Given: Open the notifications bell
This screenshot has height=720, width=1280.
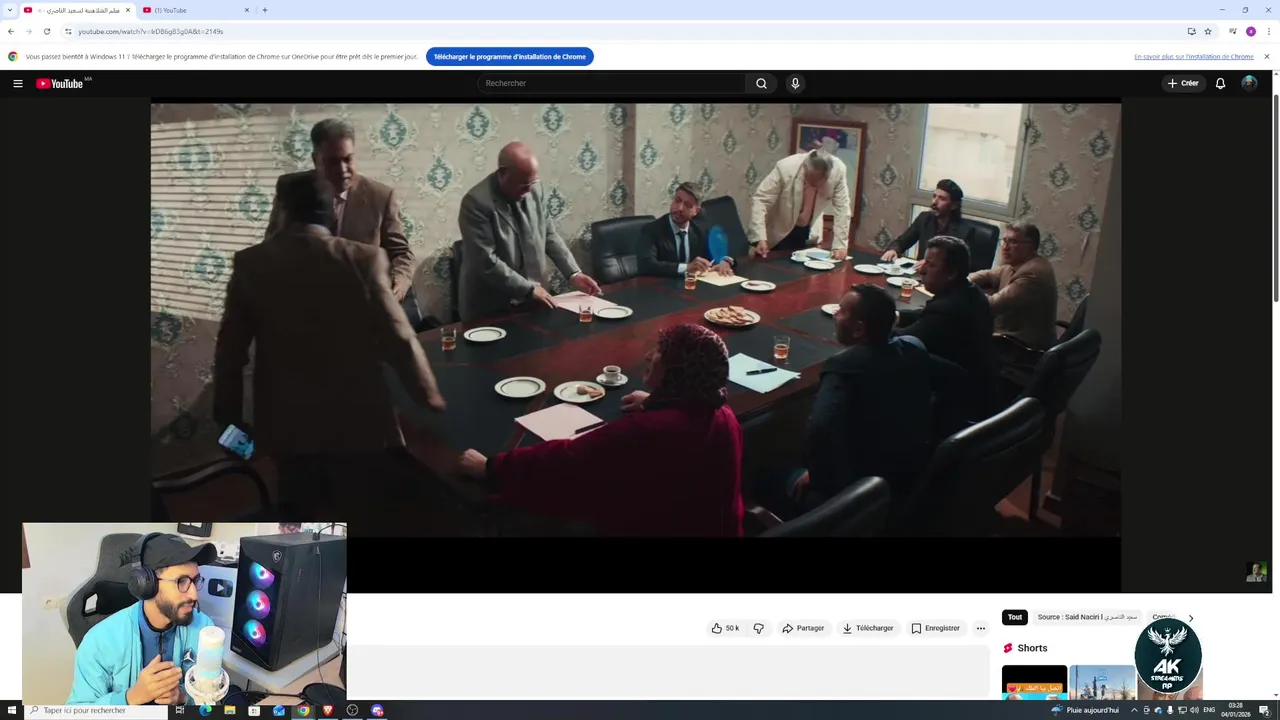Looking at the screenshot, I should pyautogui.click(x=1220, y=83).
